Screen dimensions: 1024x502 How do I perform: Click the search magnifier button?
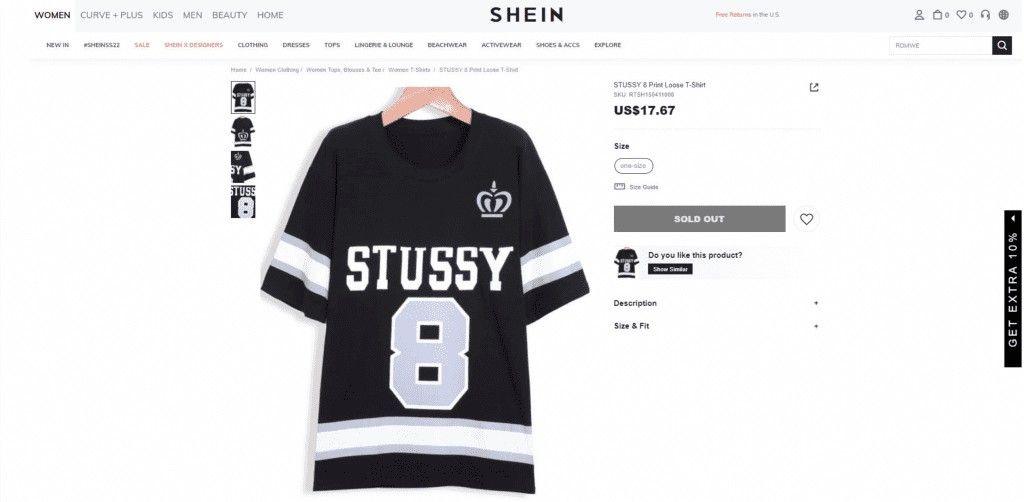(x=1002, y=45)
